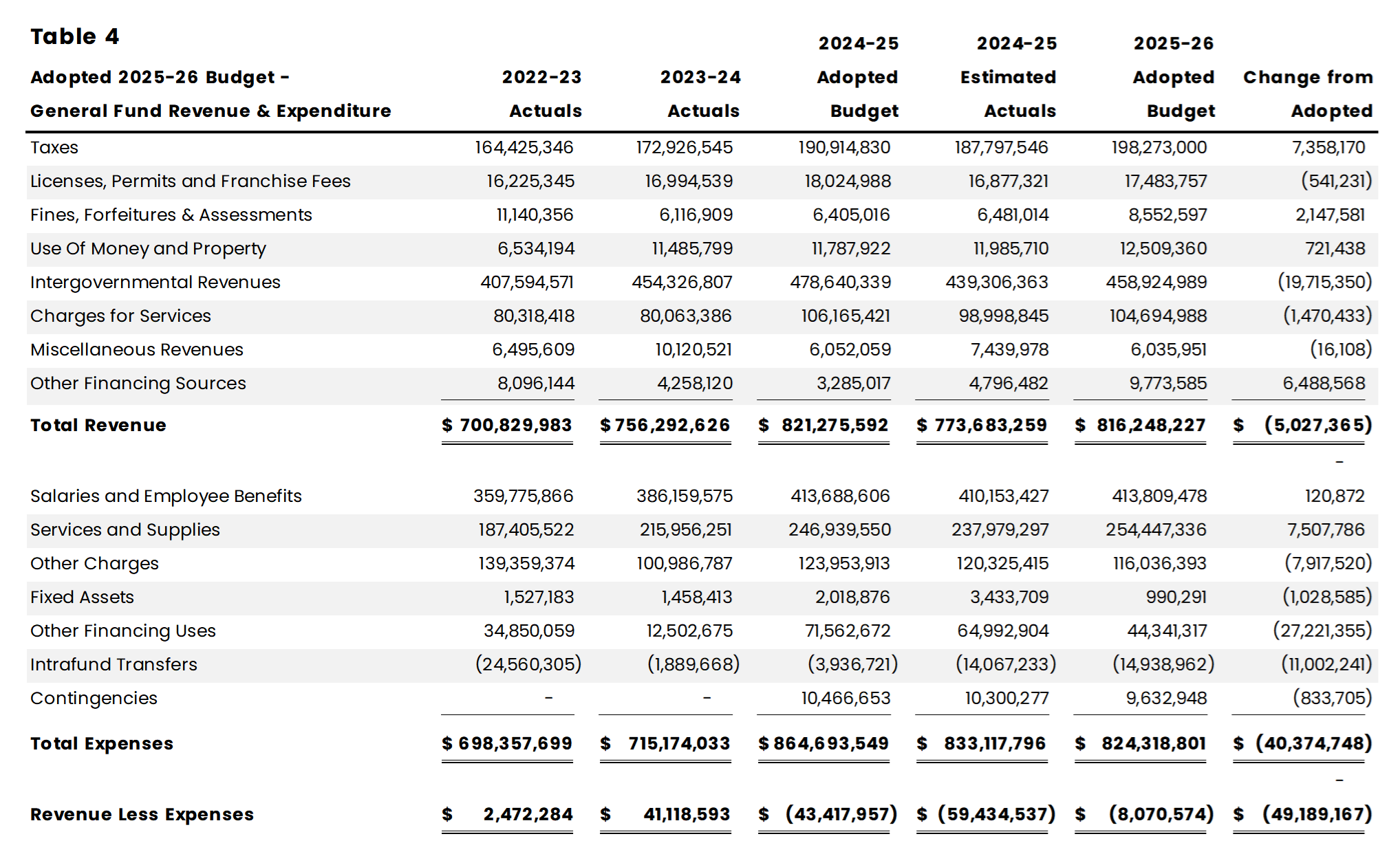This screenshot has height=843, width=1400.
Task: Select the Other Financing Sources label
Action: (138, 384)
